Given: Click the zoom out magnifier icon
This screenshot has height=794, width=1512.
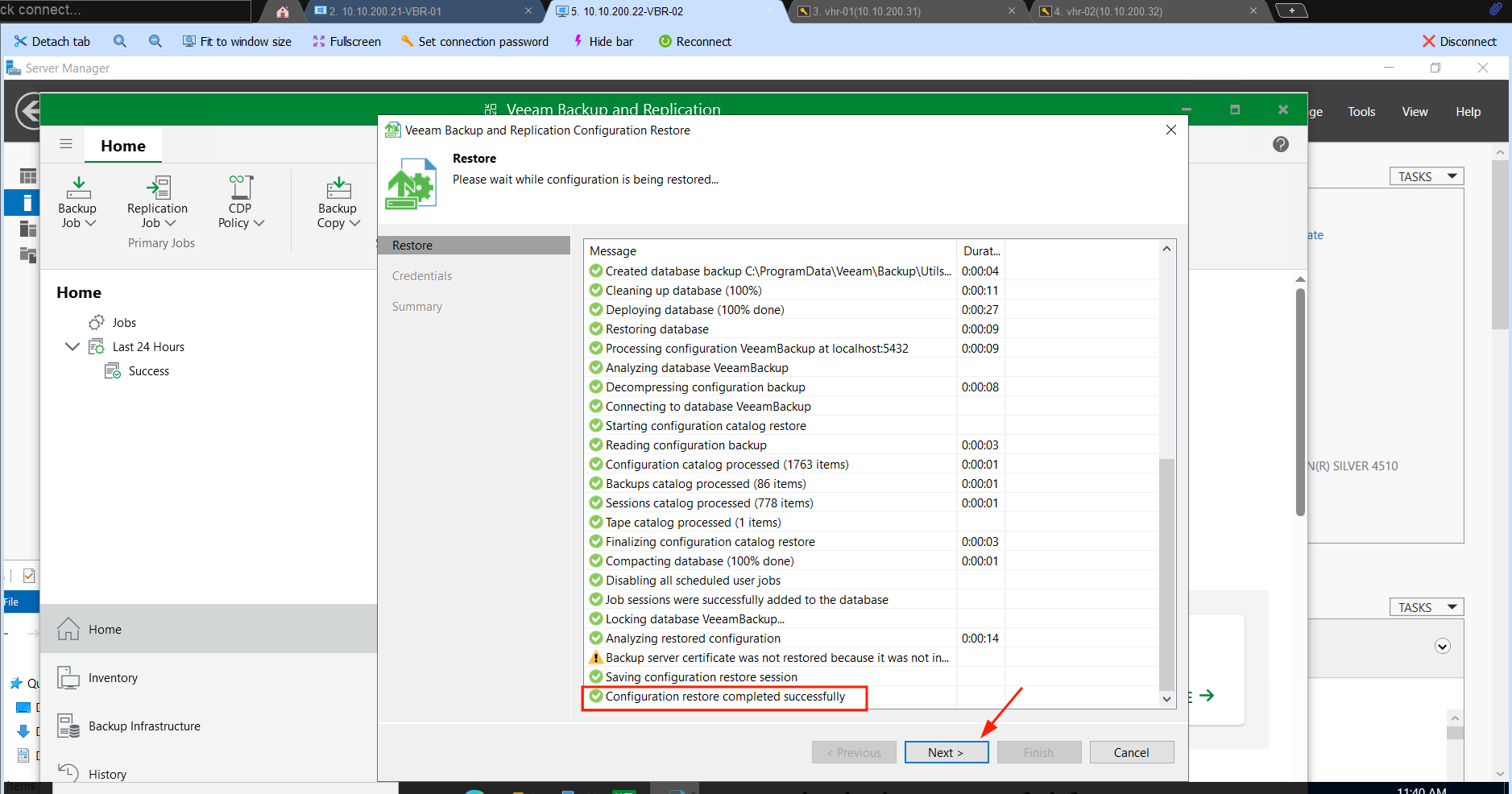Looking at the screenshot, I should pos(155,41).
